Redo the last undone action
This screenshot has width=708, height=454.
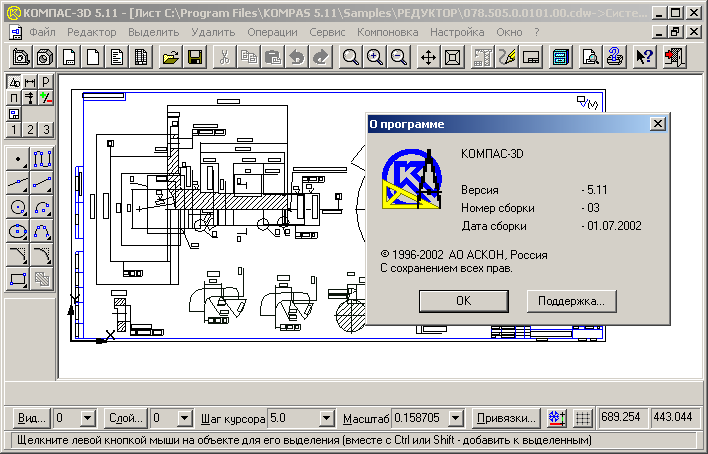tap(320, 57)
